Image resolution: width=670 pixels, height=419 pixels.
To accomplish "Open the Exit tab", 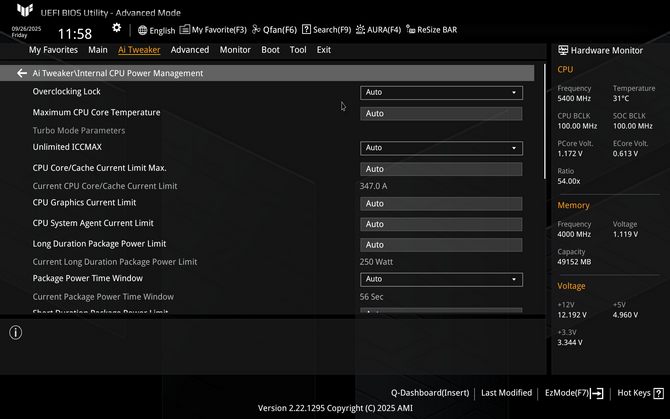I will (x=323, y=50).
